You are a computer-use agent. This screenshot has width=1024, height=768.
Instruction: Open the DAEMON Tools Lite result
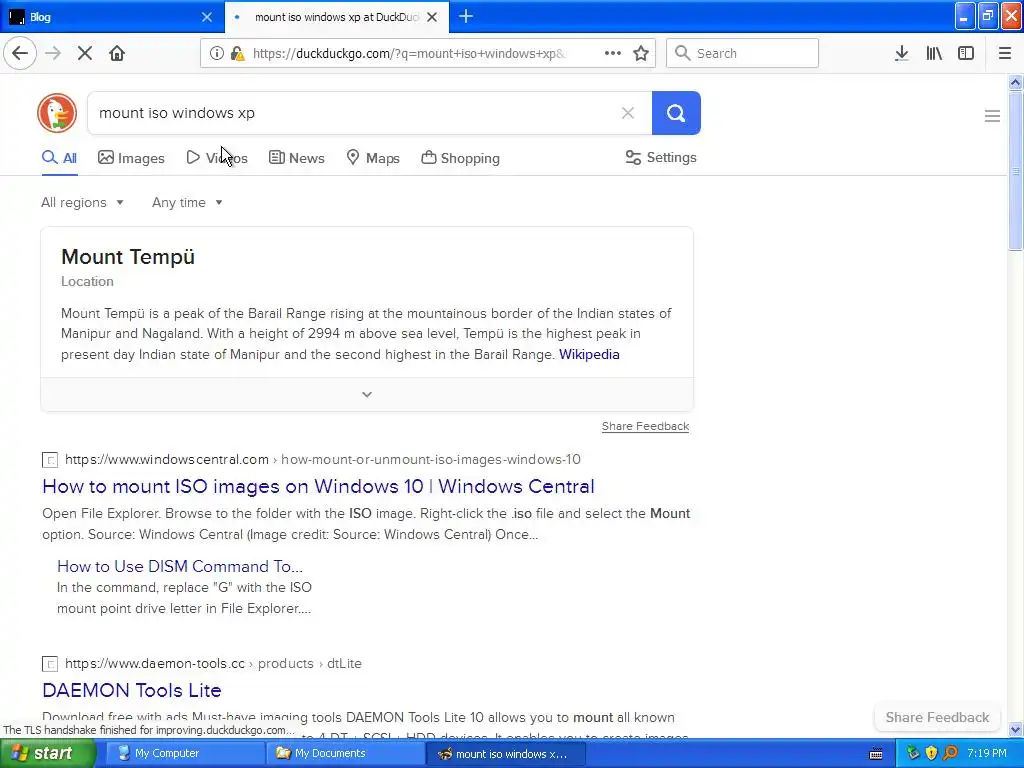[x=132, y=690]
